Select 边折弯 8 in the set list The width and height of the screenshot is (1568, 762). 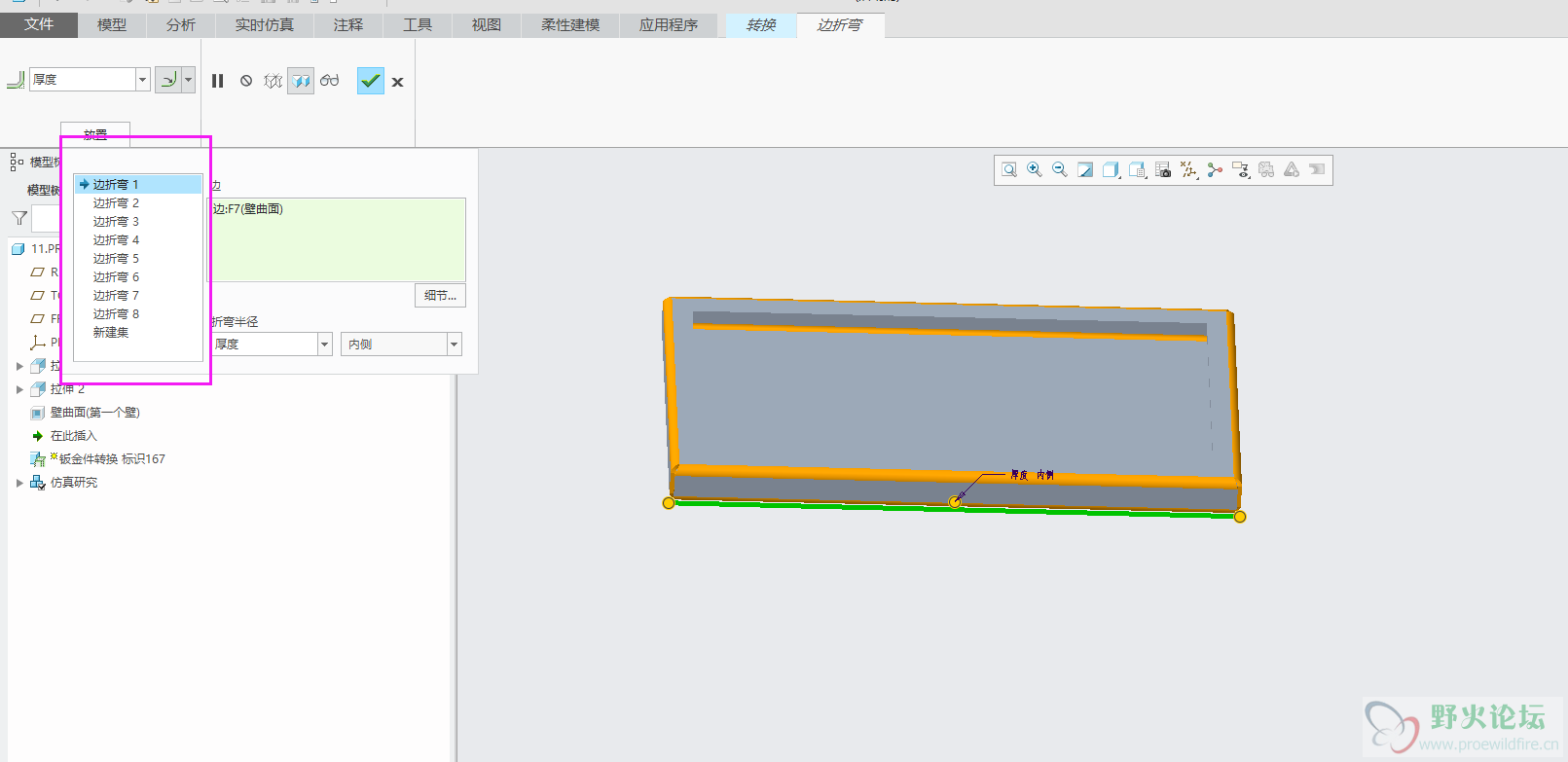(x=138, y=314)
